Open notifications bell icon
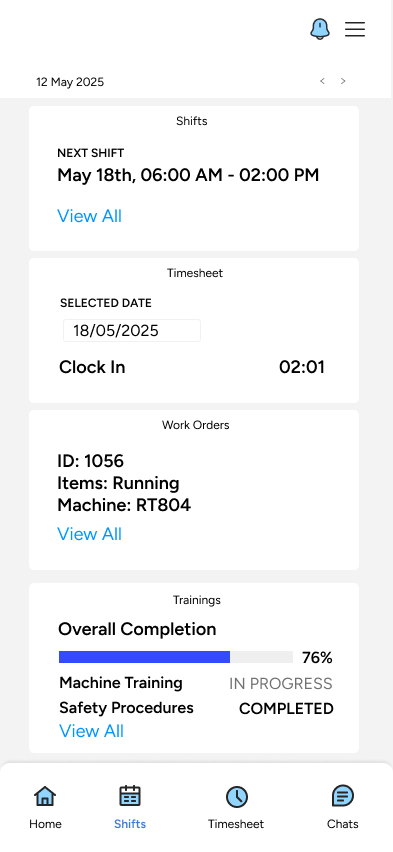This screenshot has width=393, height=852. (320, 29)
